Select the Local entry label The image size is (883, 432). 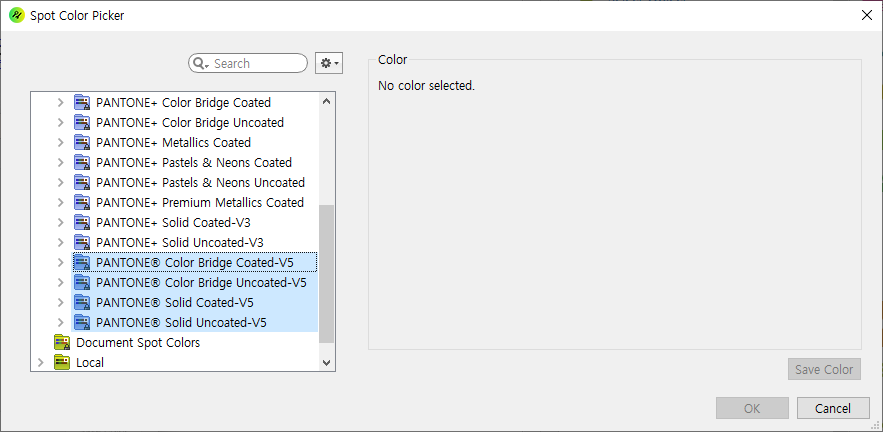pyautogui.click(x=90, y=363)
